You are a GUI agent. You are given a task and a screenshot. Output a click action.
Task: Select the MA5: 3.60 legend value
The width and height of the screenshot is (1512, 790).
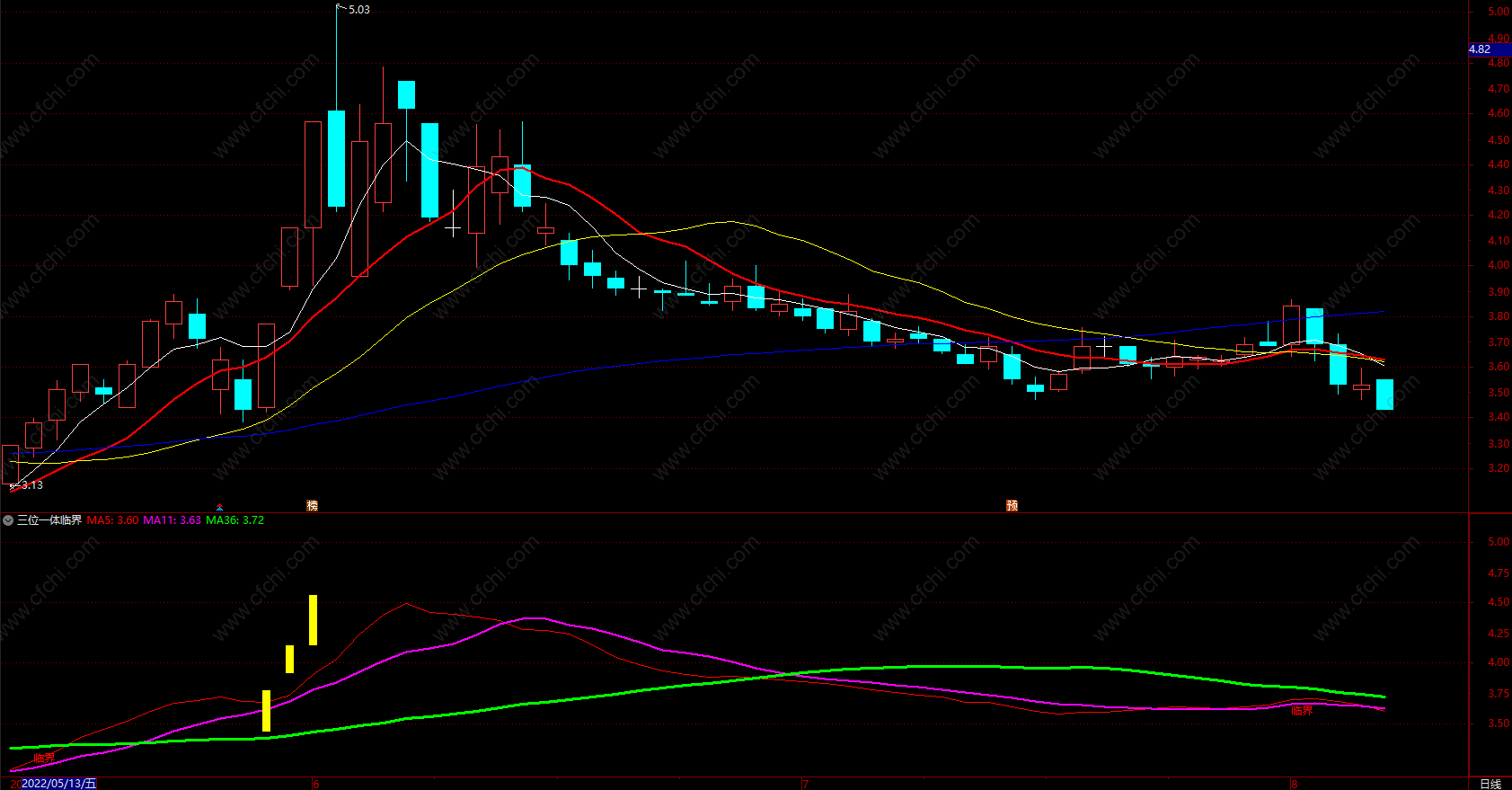[x=113, y=520]
